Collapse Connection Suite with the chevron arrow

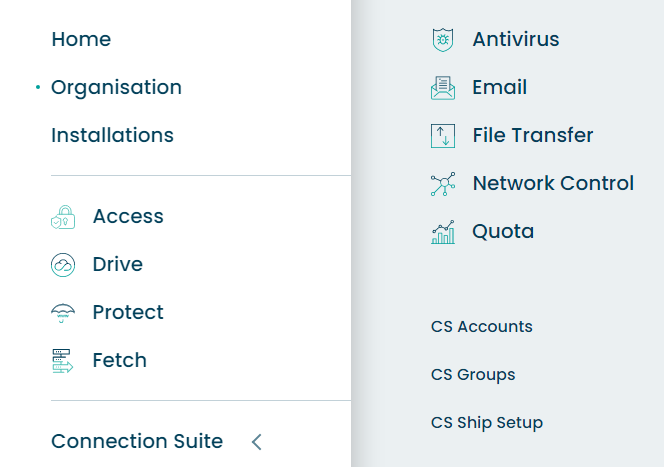click(257, 442)
